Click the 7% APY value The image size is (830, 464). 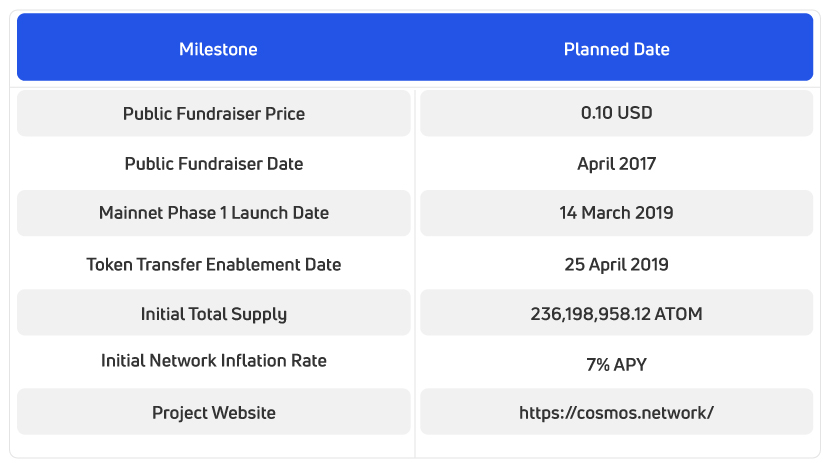coord(616,365)
